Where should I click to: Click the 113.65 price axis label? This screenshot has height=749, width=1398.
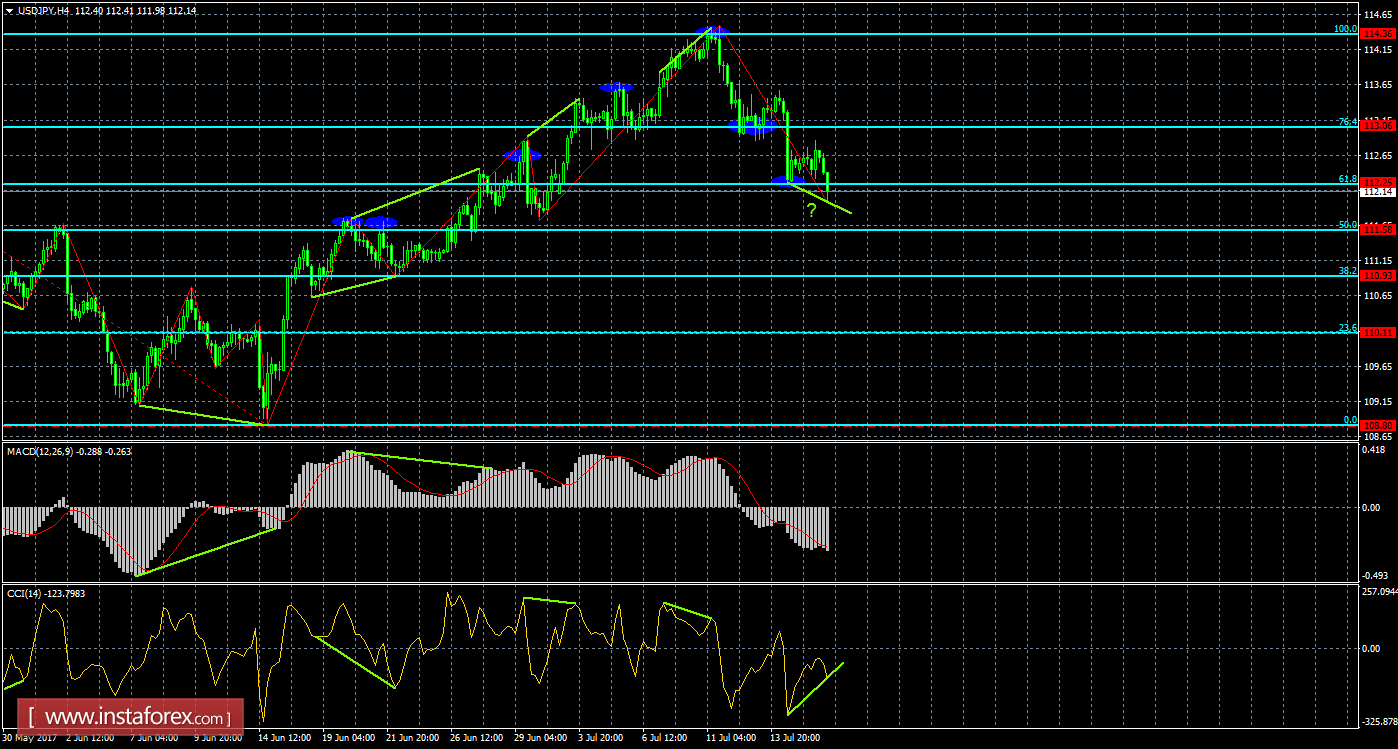click(x=1378, y=85)
